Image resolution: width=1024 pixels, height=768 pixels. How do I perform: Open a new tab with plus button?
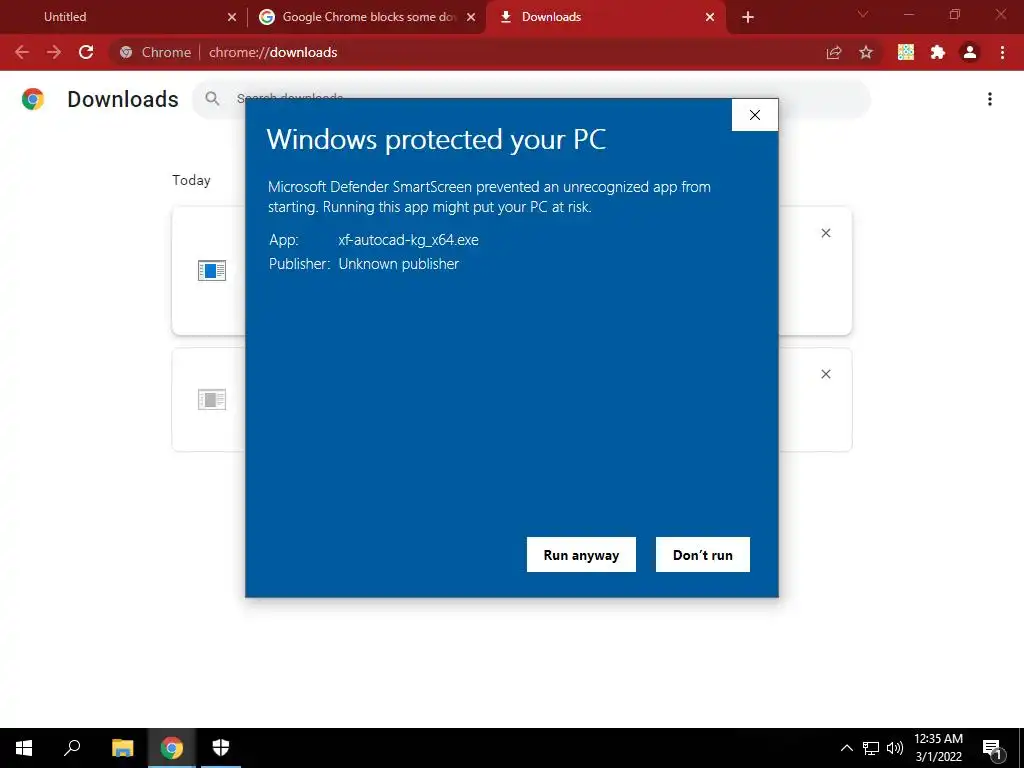(748, 17)
